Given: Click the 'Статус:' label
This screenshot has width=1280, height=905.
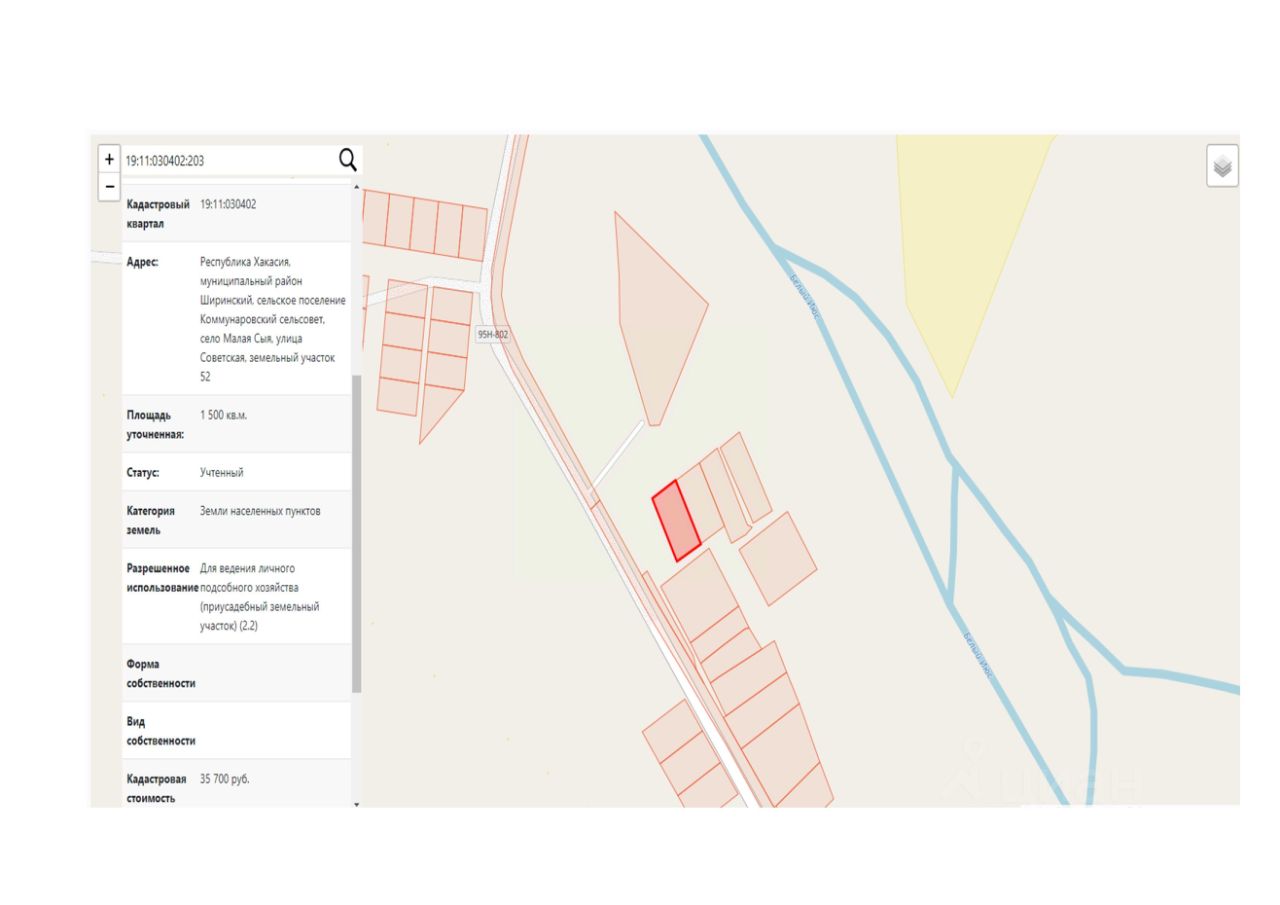Looking at the screenshot, I should (143, 472).
